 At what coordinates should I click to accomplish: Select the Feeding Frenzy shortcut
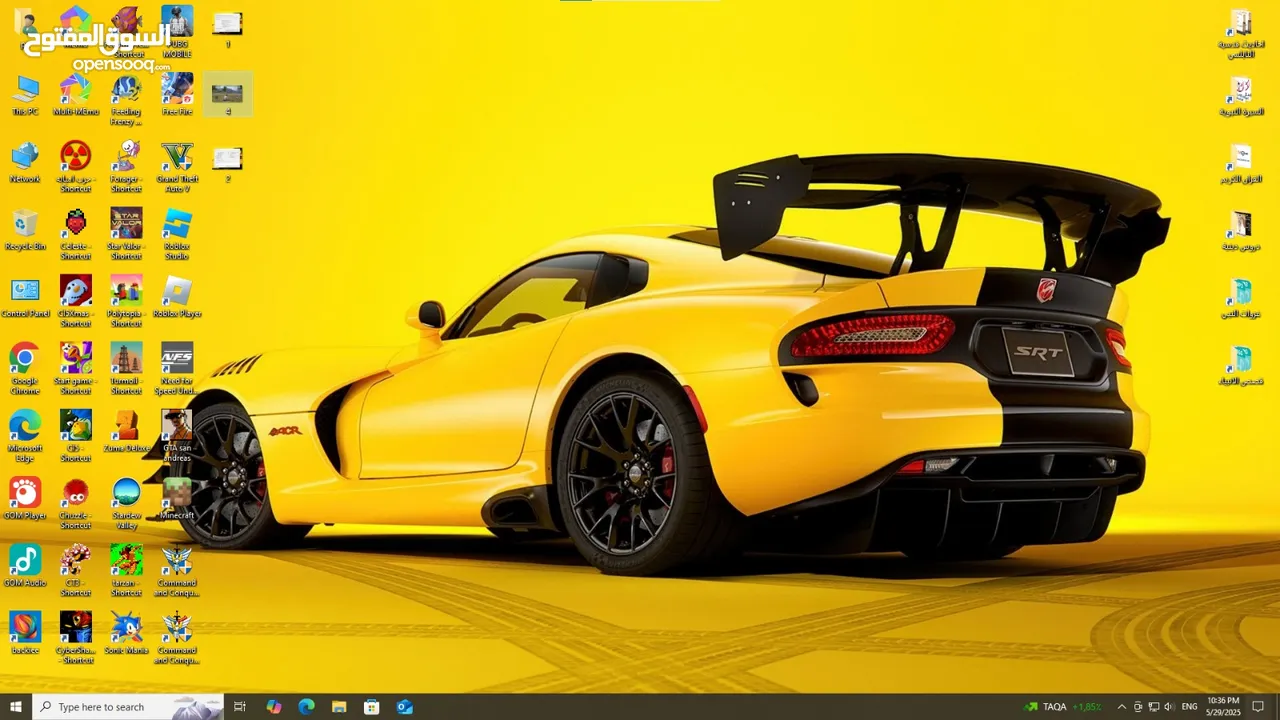126,100
